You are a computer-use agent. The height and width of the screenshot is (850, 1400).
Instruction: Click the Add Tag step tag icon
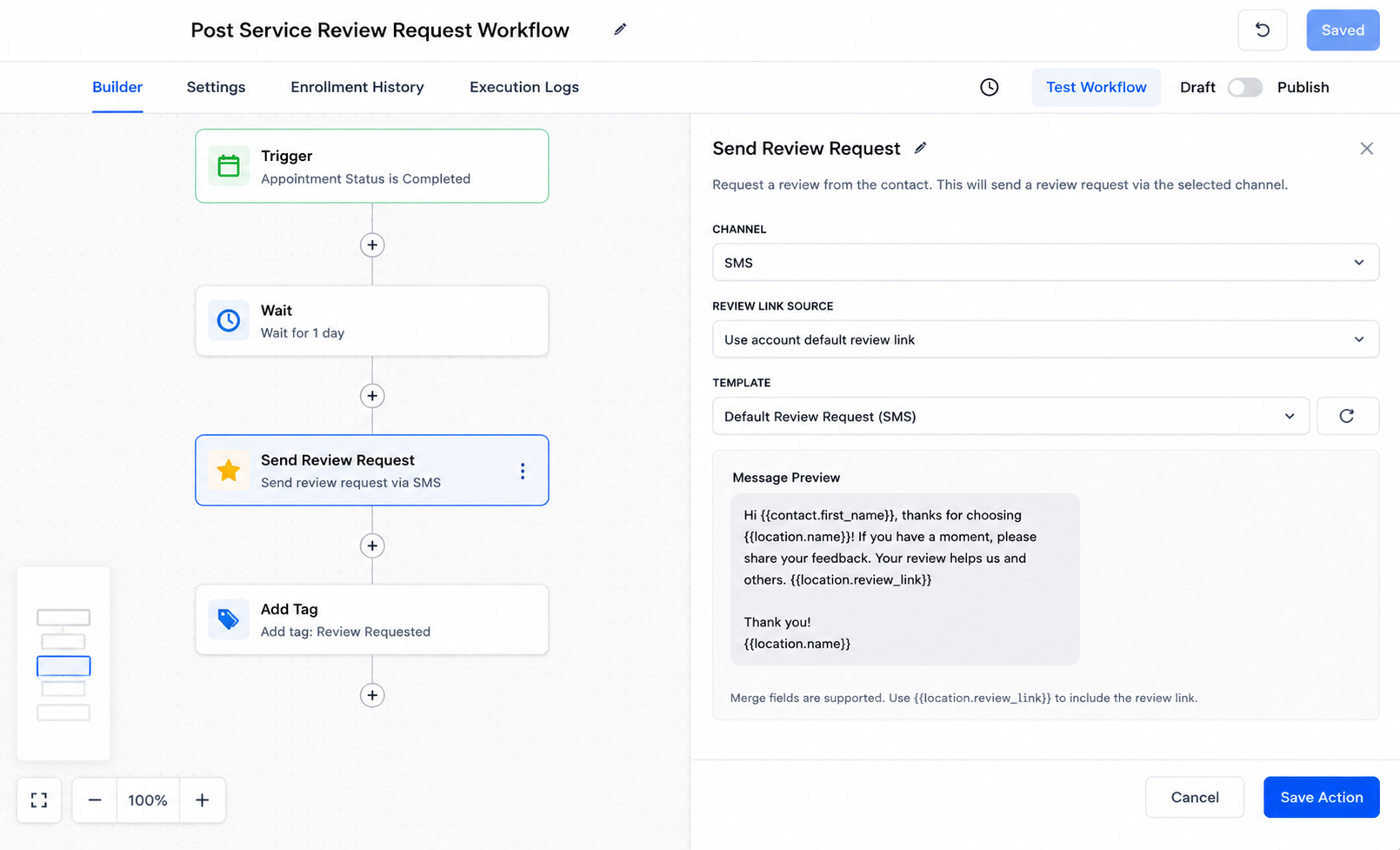point(229,619)
